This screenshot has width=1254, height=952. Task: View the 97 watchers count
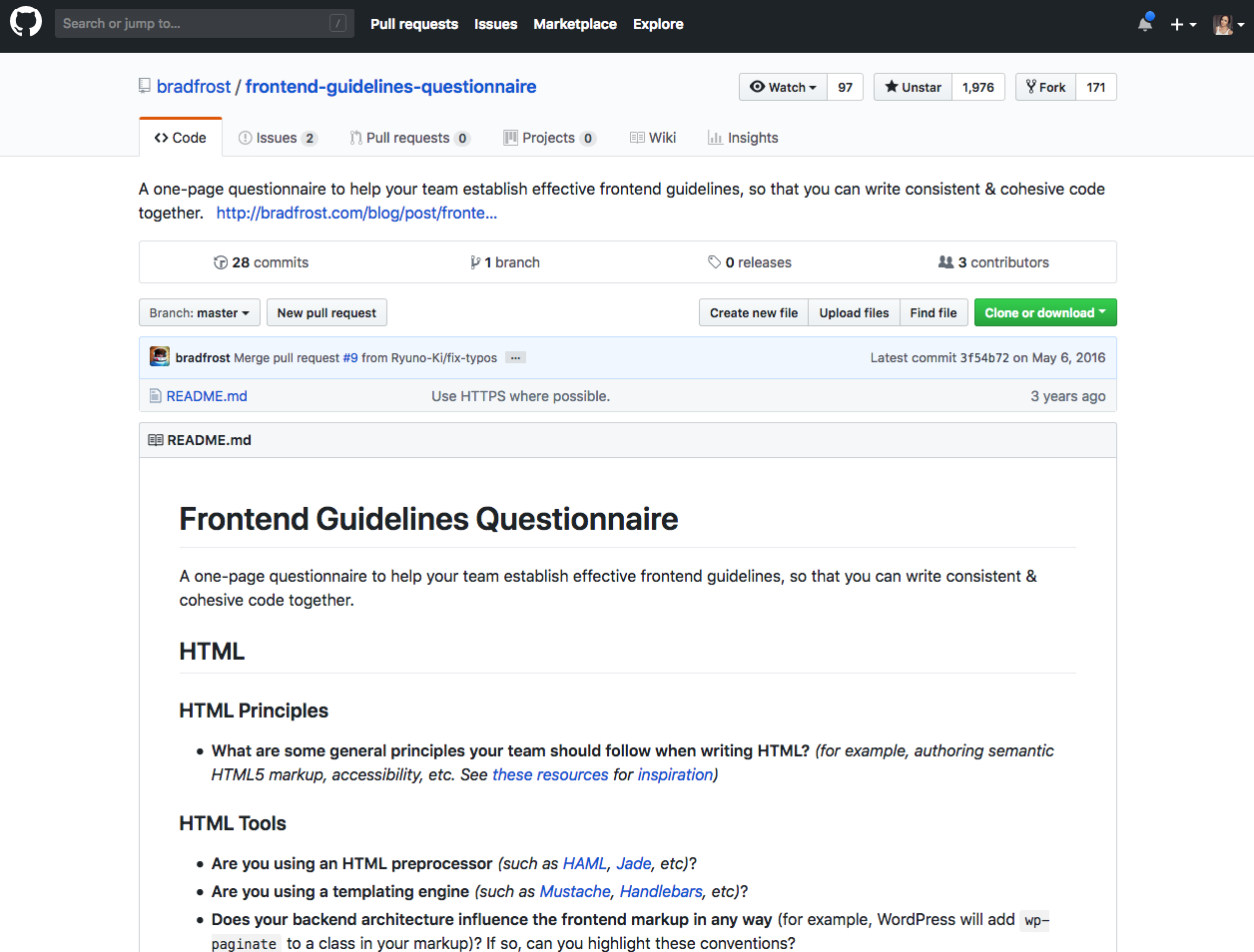pyautogui.click(x=845, y=87)
